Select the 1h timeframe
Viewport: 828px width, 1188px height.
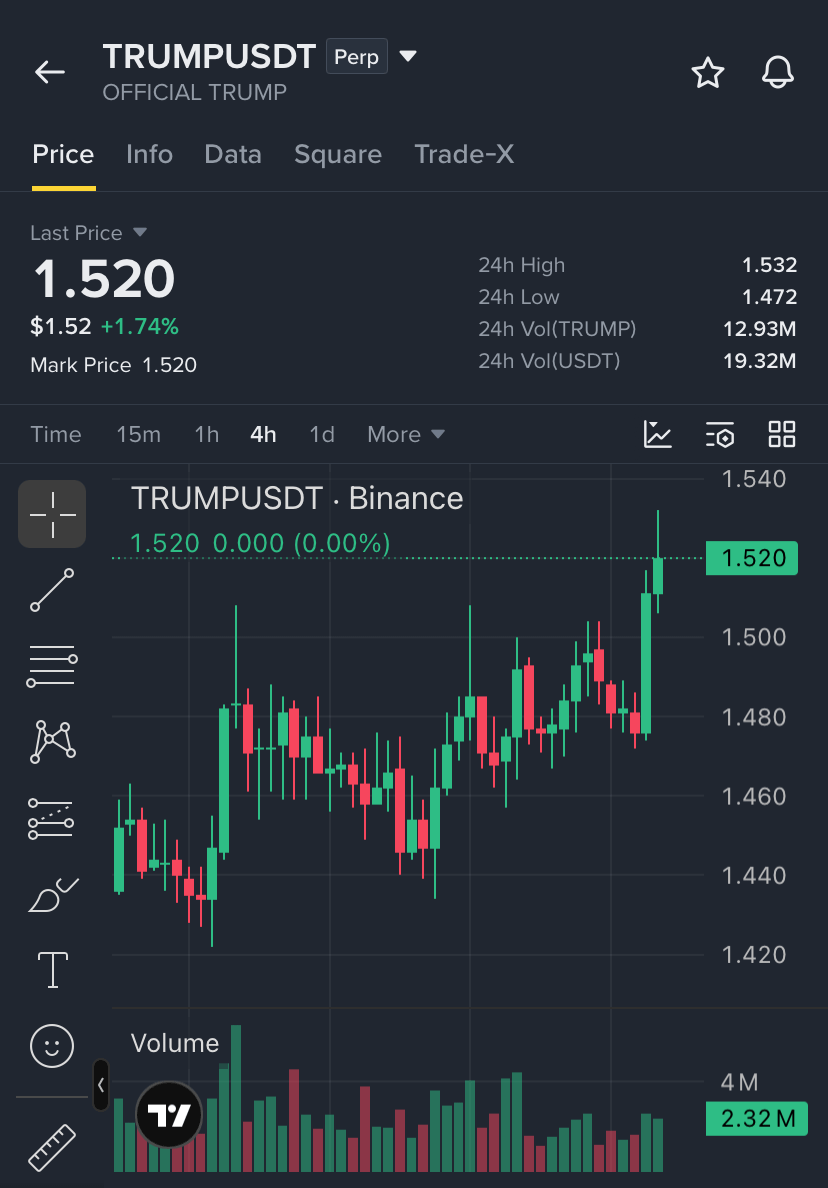207,434
